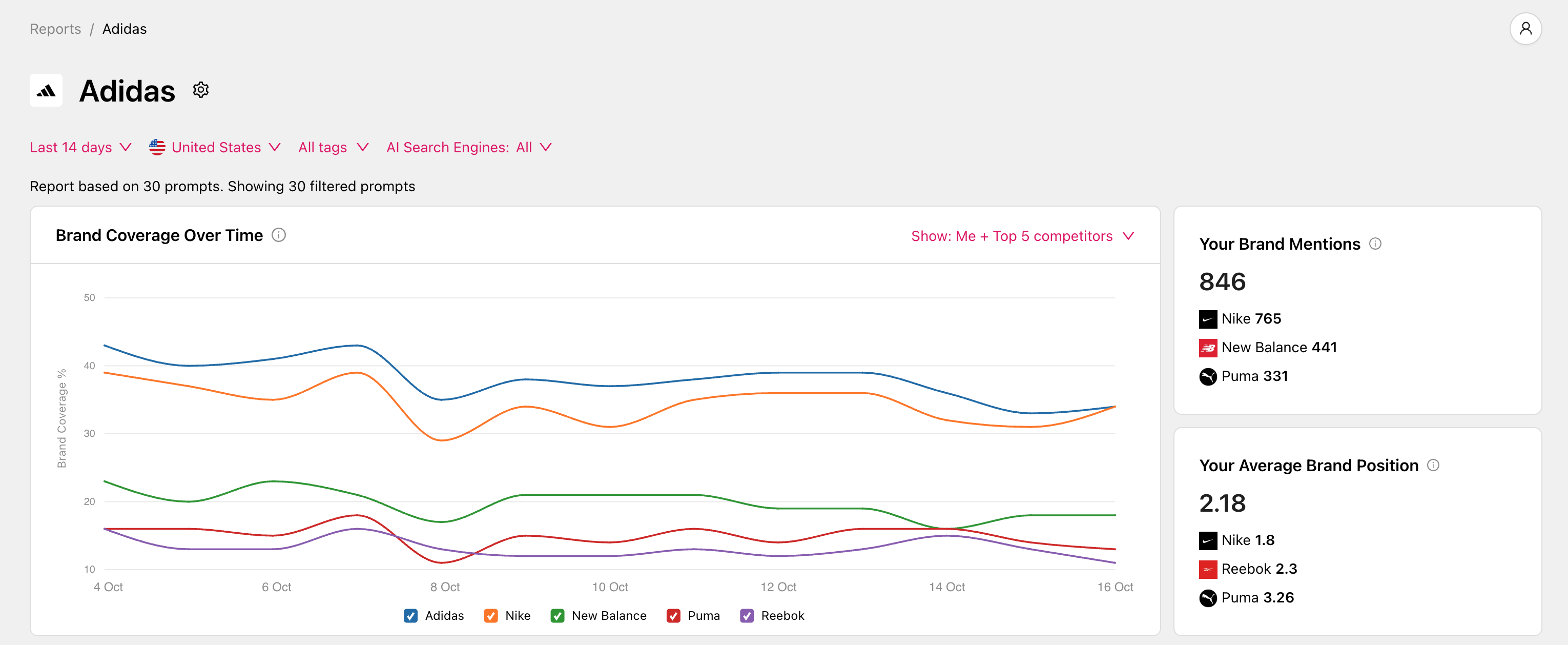Image resolution: width=1568 pixels, height=645 pixels.
Task: Open Show: Me + Top 5 competitors dropdown
Action: [1022, 236]
